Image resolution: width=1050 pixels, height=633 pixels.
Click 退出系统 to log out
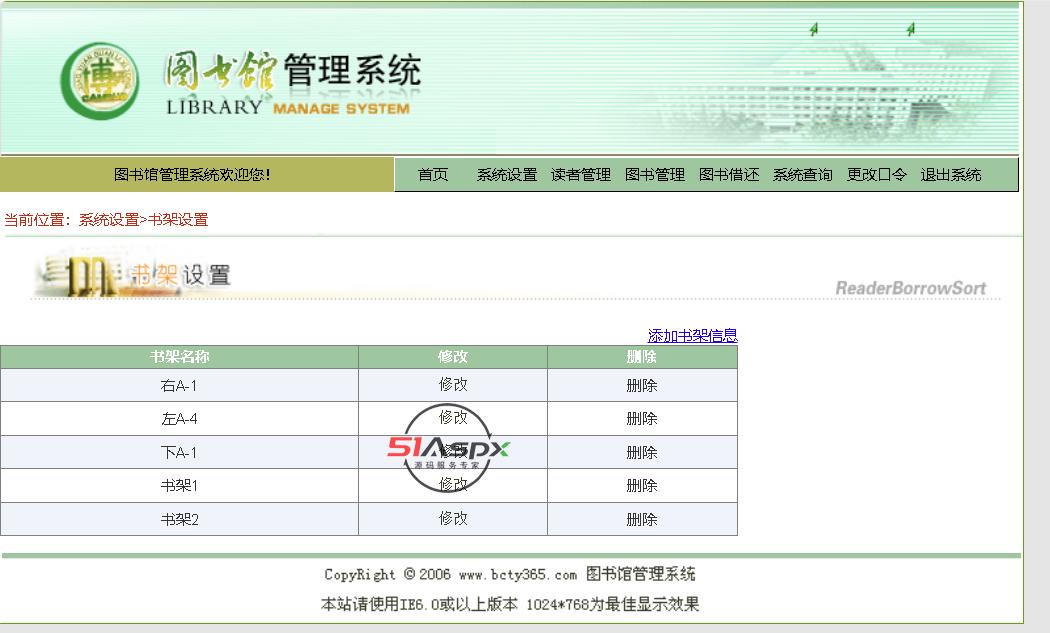[950, 175]
